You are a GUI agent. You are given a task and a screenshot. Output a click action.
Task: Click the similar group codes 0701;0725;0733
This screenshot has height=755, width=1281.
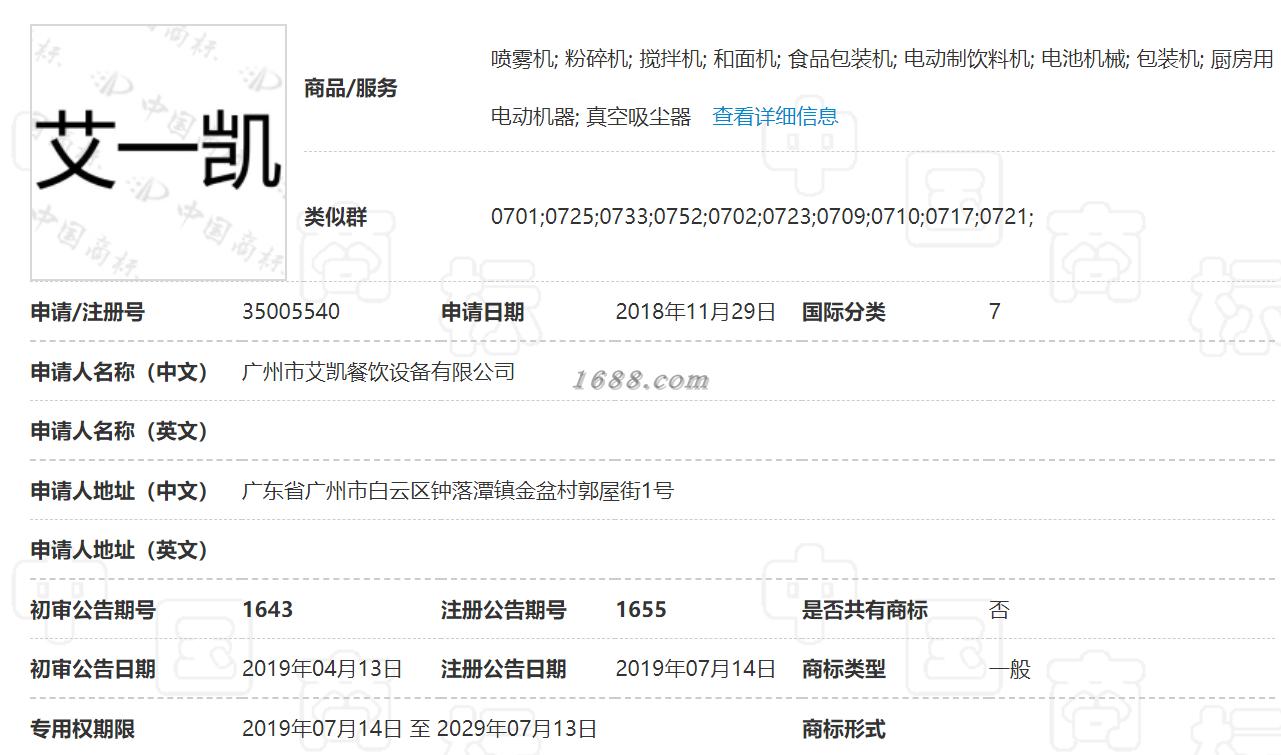coord(762,216)
